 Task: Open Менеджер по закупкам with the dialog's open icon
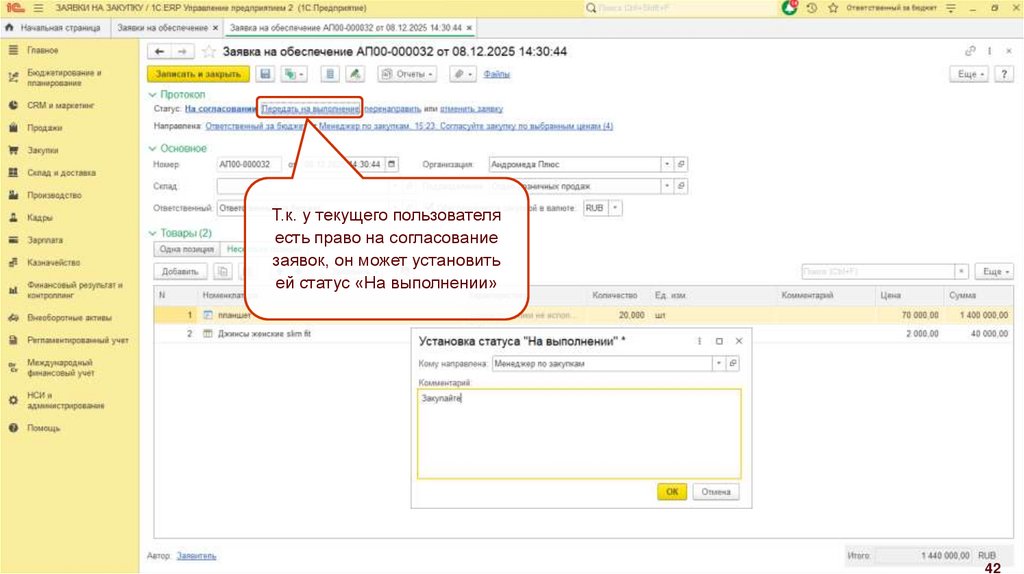point(733,364)
